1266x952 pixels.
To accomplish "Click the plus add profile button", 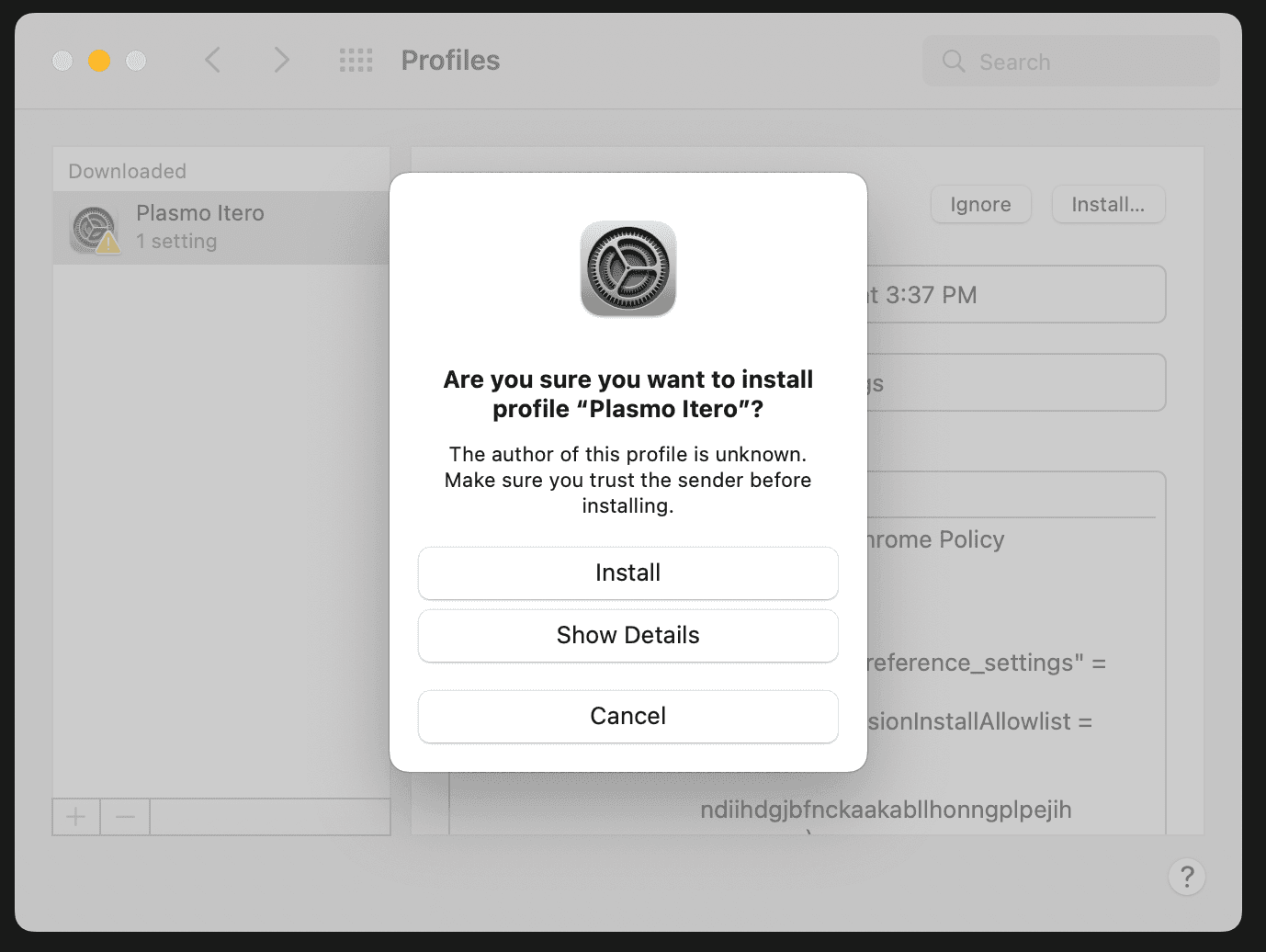I will point(76,816).
